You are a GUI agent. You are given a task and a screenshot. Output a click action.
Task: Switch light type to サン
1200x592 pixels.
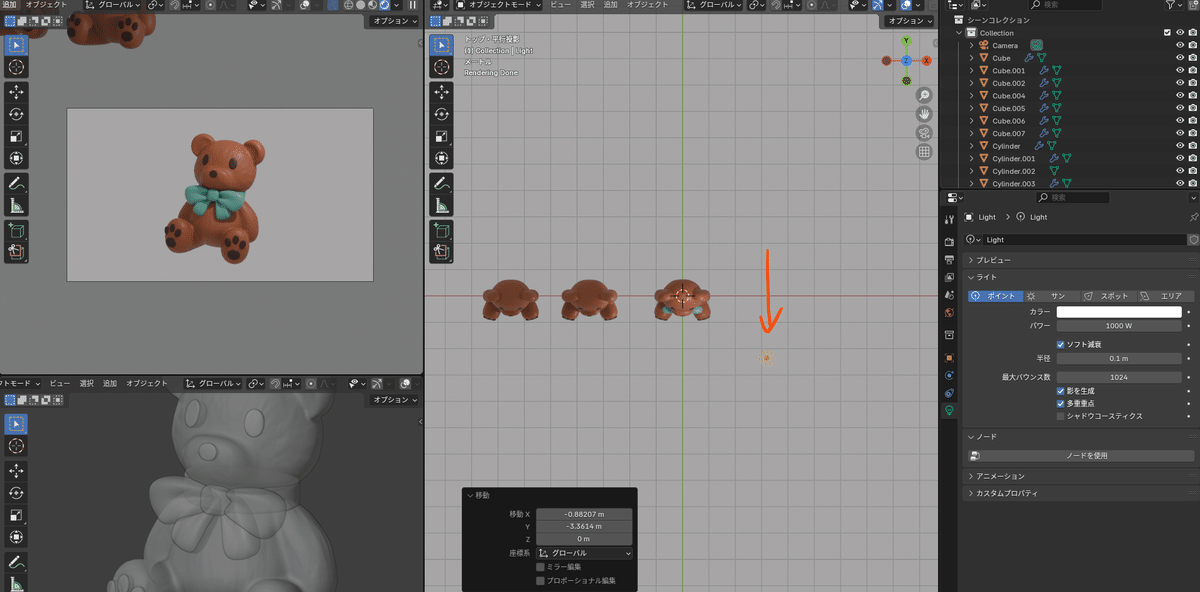[1050, 296]
